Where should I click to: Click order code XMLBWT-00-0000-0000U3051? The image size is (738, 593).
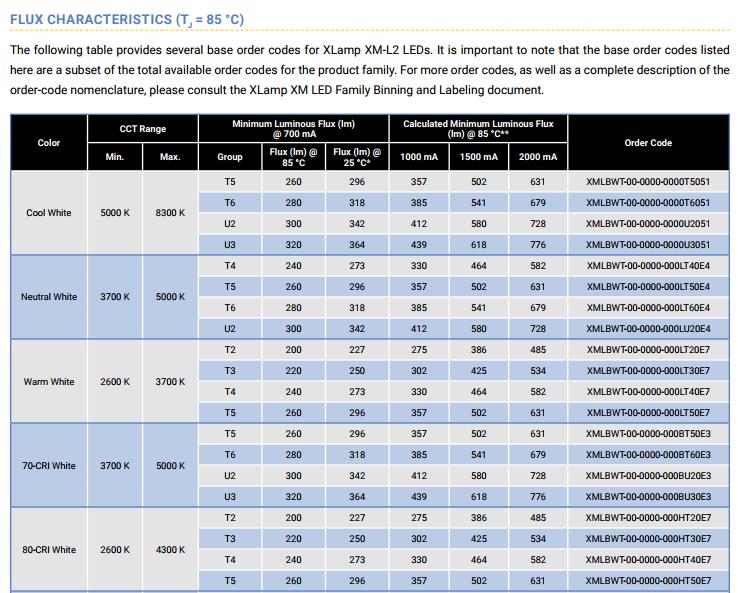648,245
